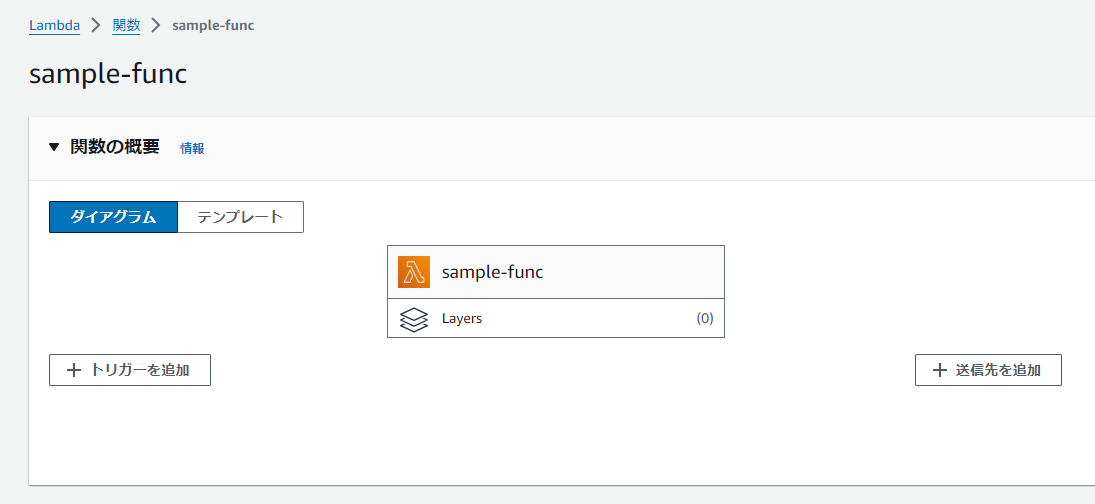Screen dimensions: 1095x504
Task: Click the plus icon beside 送信先を追加
Action: [939, 370]
